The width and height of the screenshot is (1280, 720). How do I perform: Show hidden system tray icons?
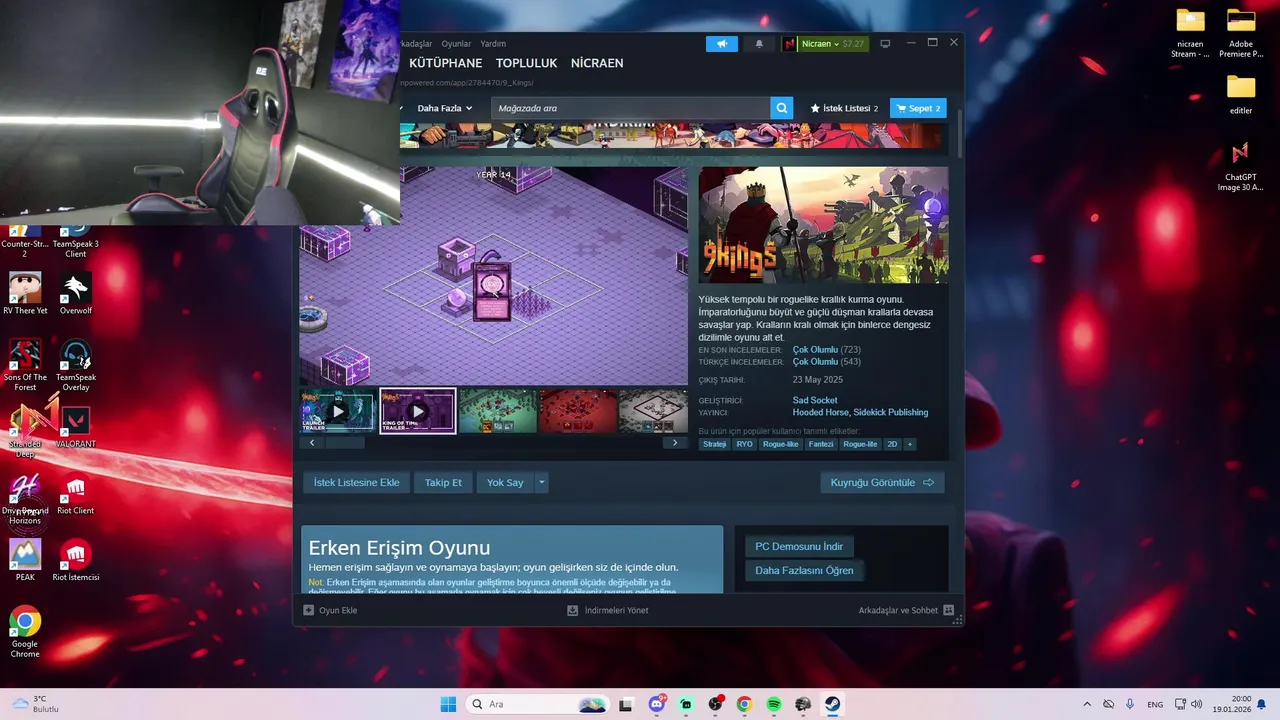click(1087, 704)
